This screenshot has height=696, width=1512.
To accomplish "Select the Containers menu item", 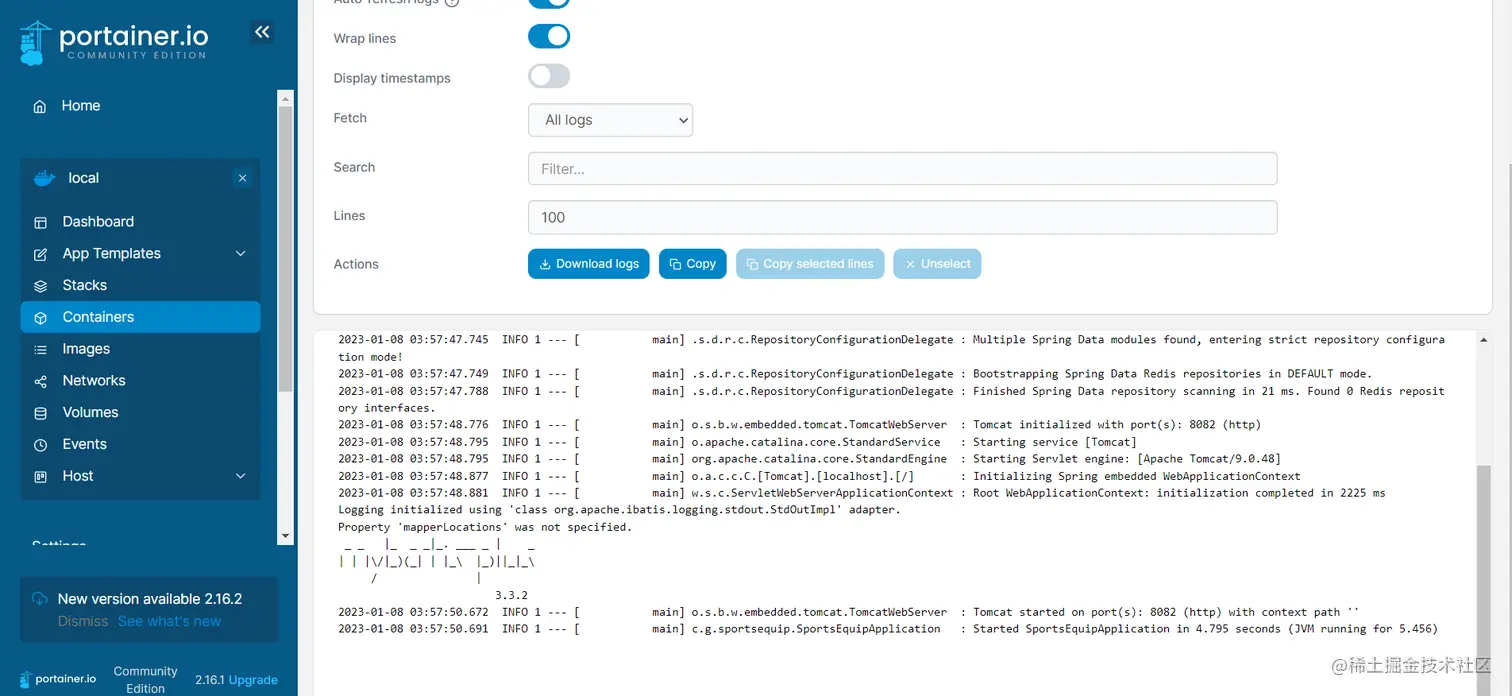I will (140, 317).
